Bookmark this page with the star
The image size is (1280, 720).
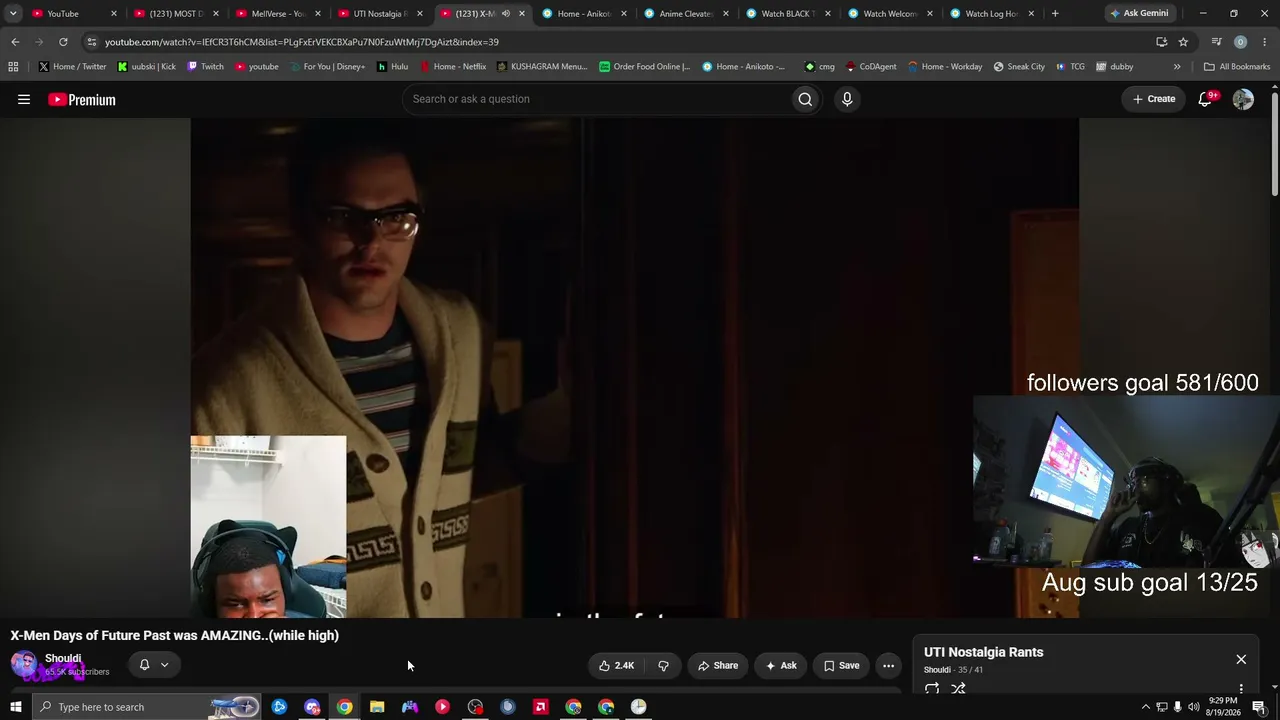click(1183, 42)
